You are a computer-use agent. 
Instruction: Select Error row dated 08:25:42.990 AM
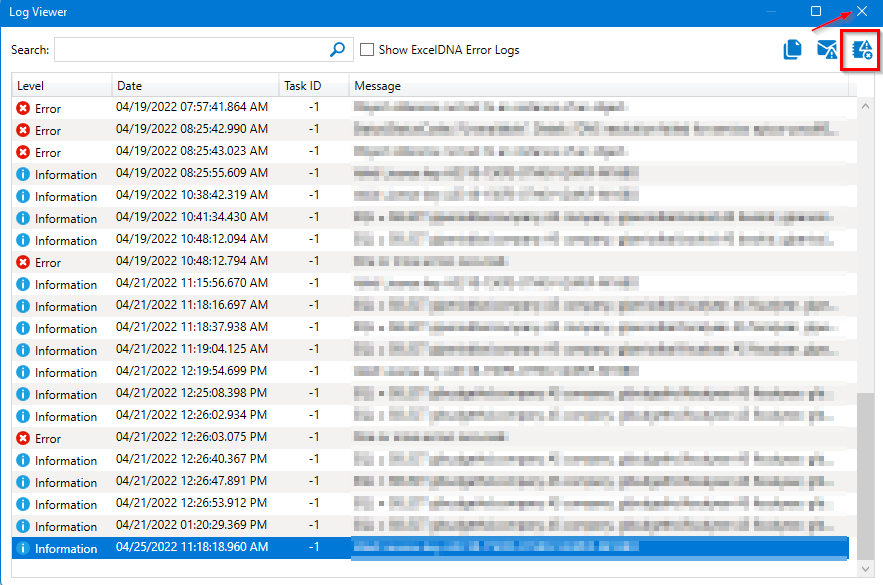click(x=430, y=129)
